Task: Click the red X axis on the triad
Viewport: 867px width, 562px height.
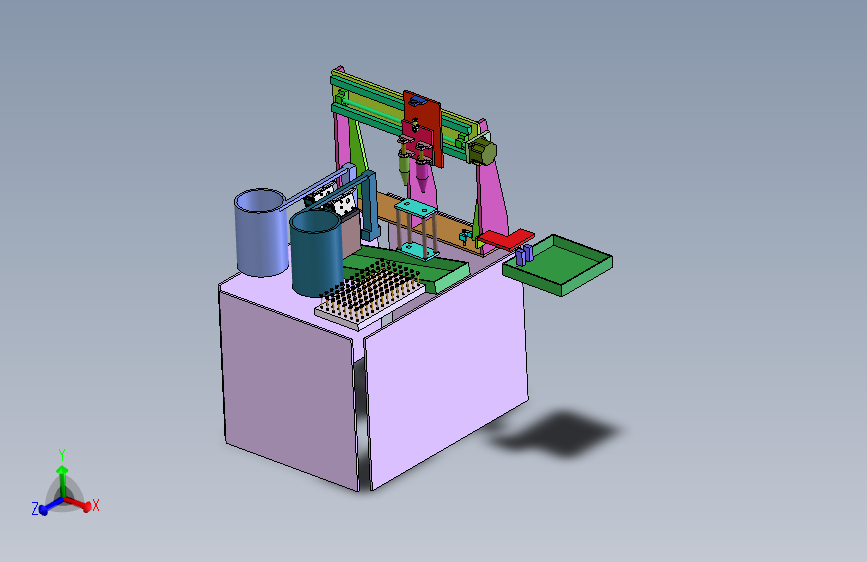Action: pos(81,504)
